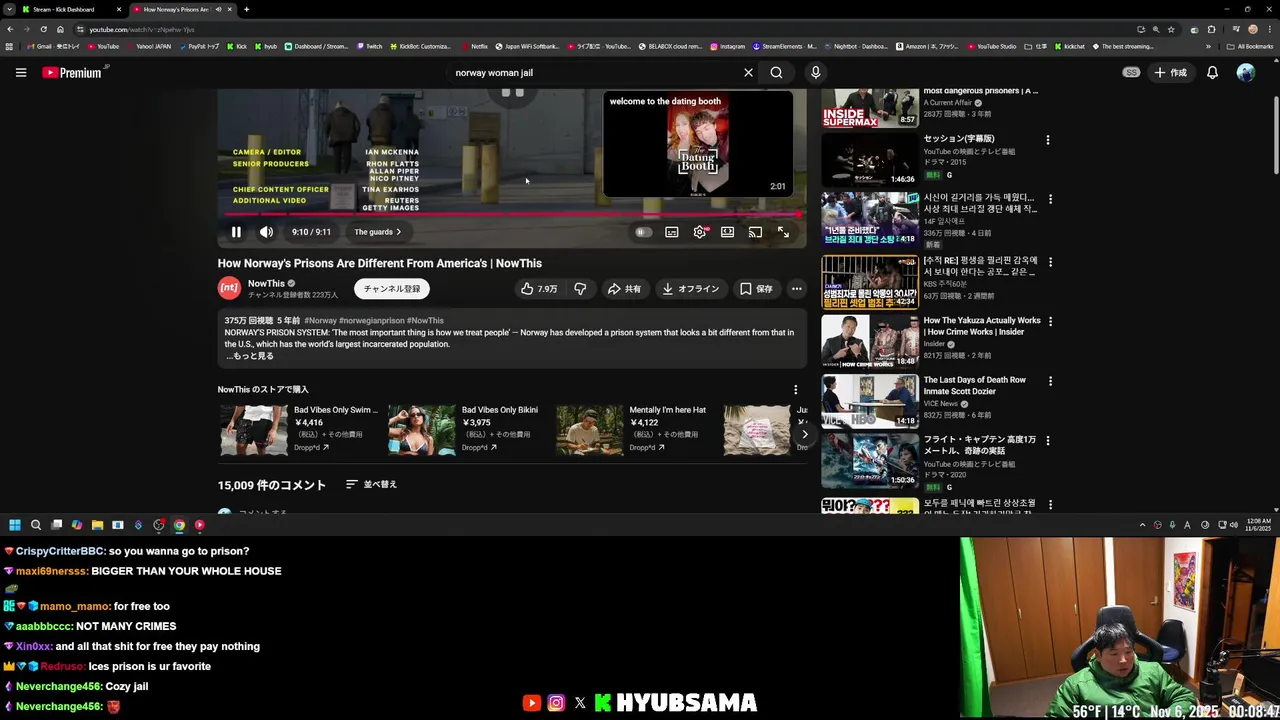Save the video with 保存

756,289
